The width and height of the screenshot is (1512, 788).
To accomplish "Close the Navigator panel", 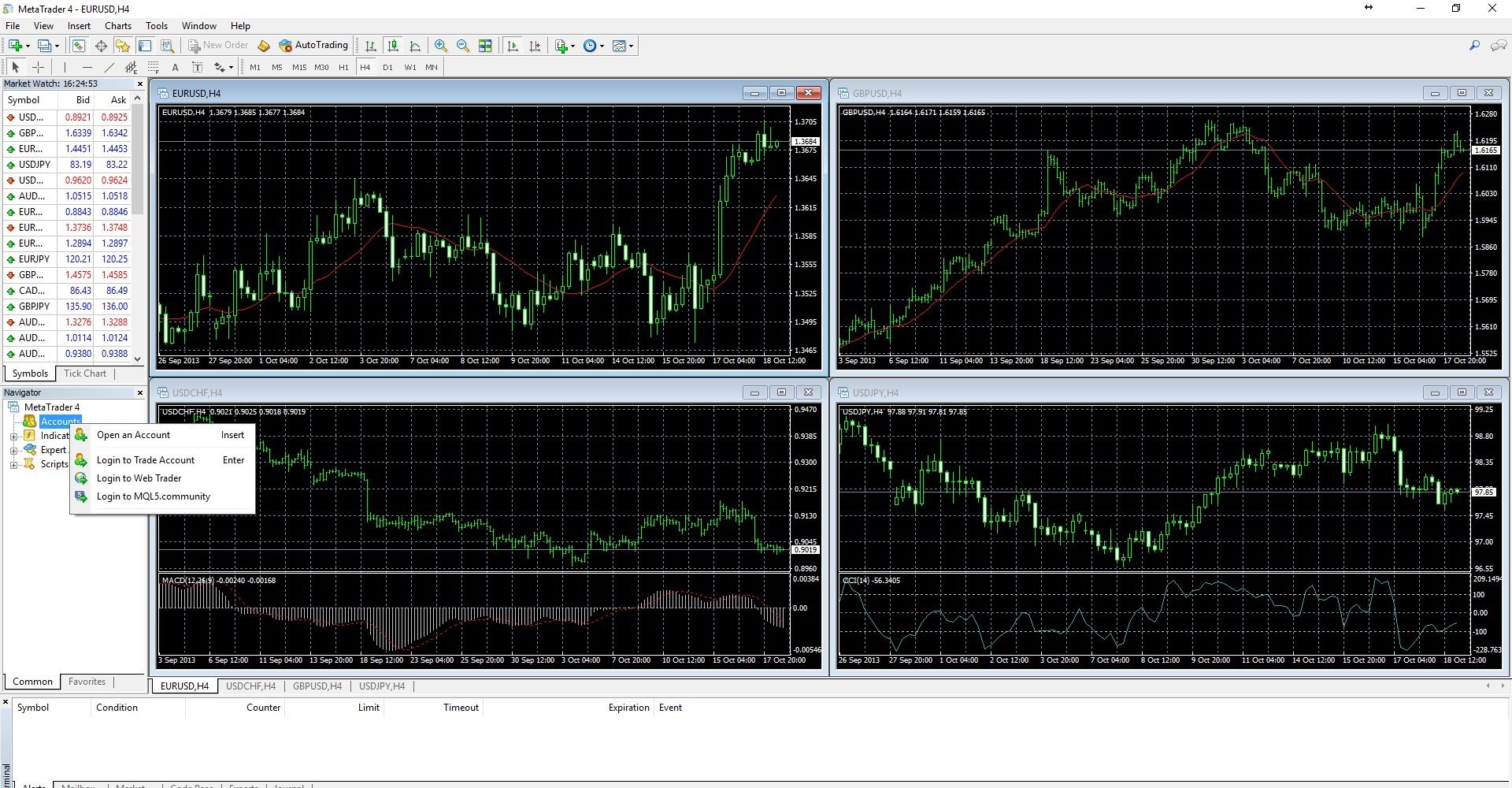I will click(140, 392).
